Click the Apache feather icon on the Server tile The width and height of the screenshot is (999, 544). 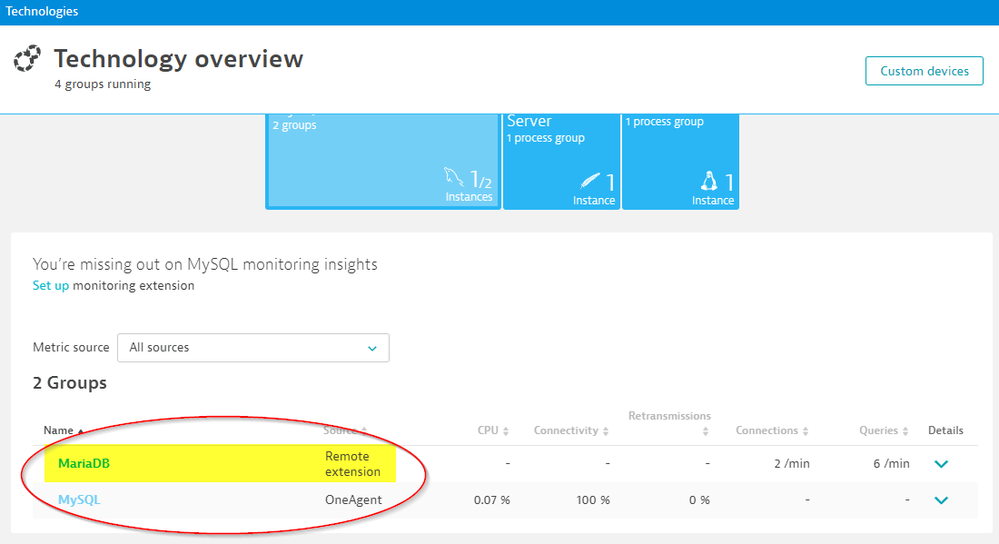590,181
